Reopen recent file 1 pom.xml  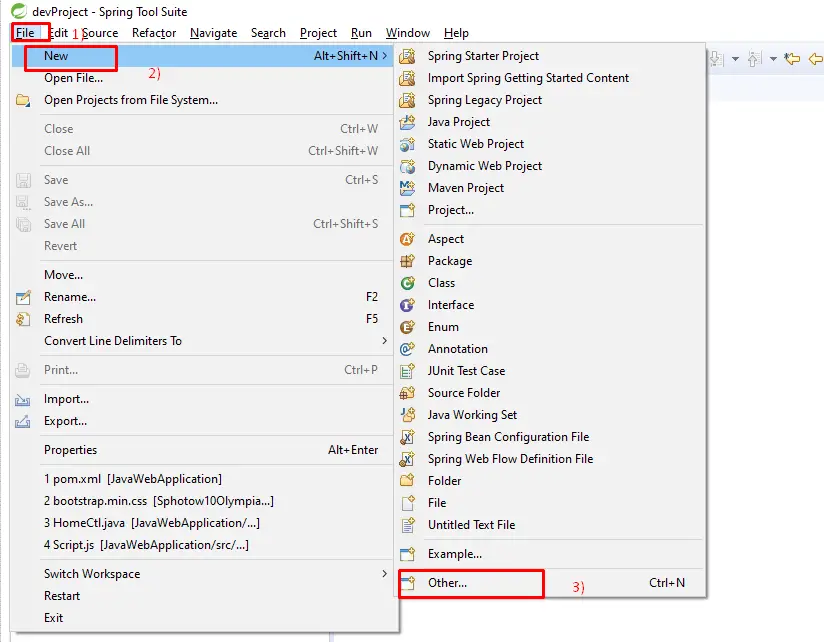click(204, 479)
